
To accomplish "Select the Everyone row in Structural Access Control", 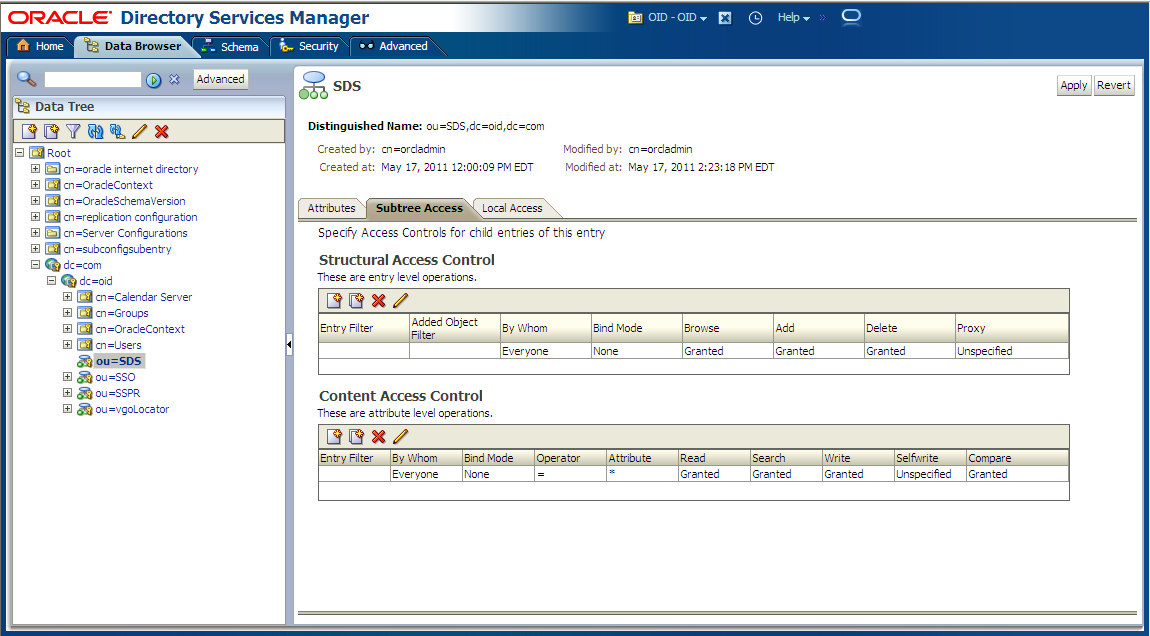I will tap(693, 351).
